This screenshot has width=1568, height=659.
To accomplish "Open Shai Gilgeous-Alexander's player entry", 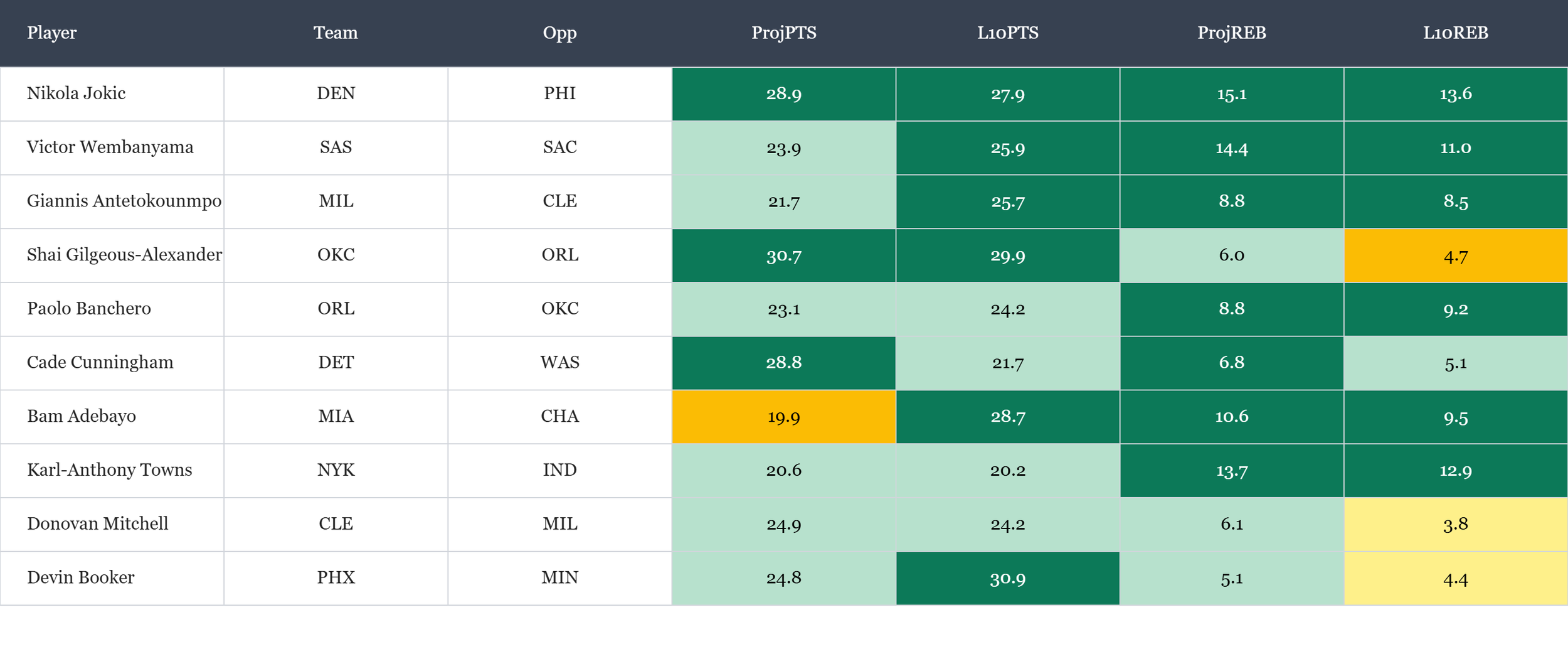I will click(x=124, y=255).
